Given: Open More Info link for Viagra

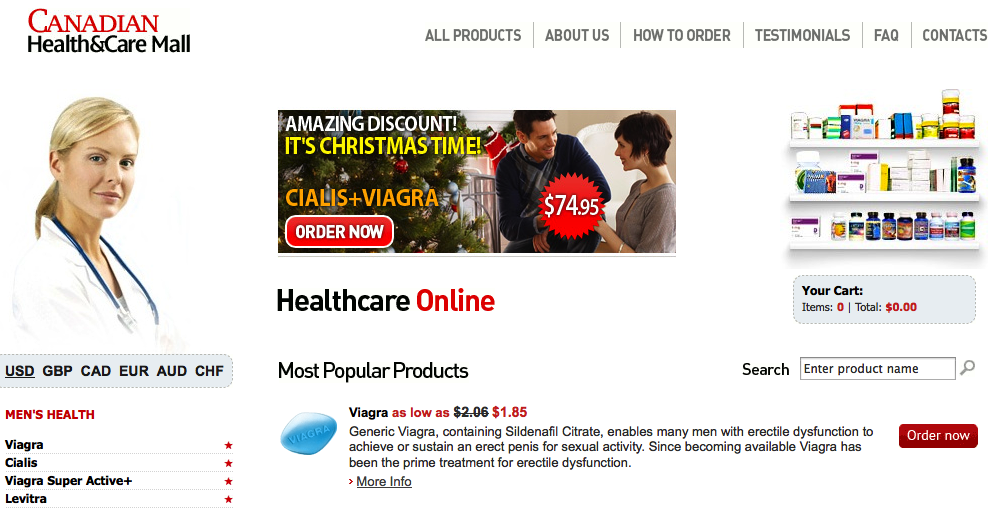Looking at the screenshot, I should coord(384,482).
